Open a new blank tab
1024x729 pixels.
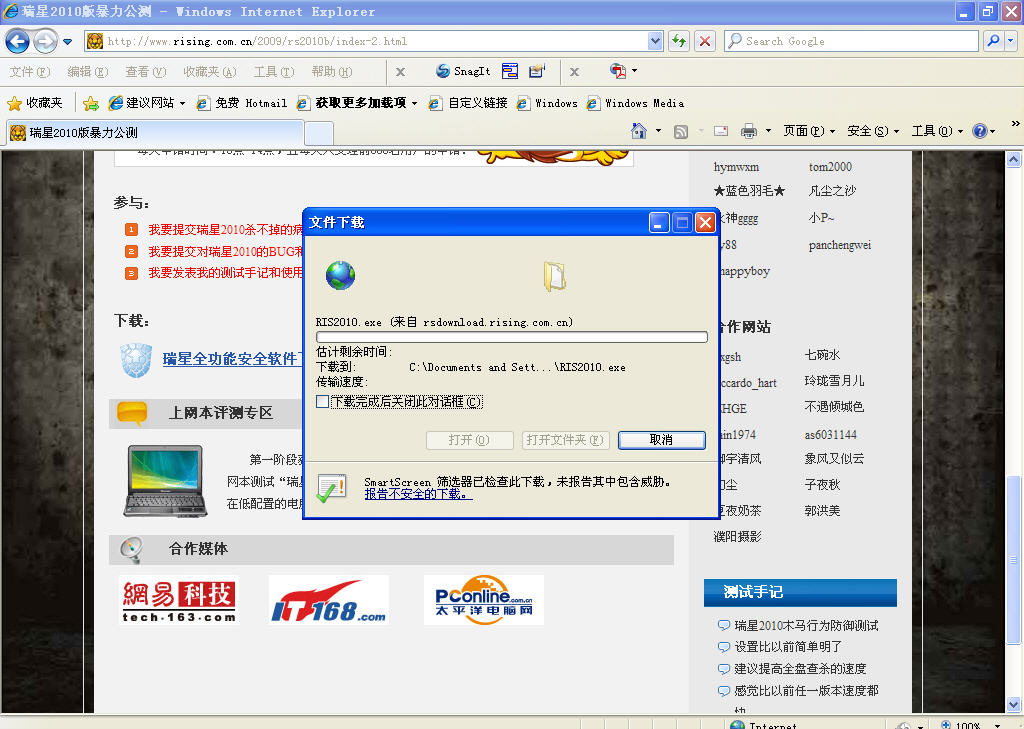tap(319, 133)
